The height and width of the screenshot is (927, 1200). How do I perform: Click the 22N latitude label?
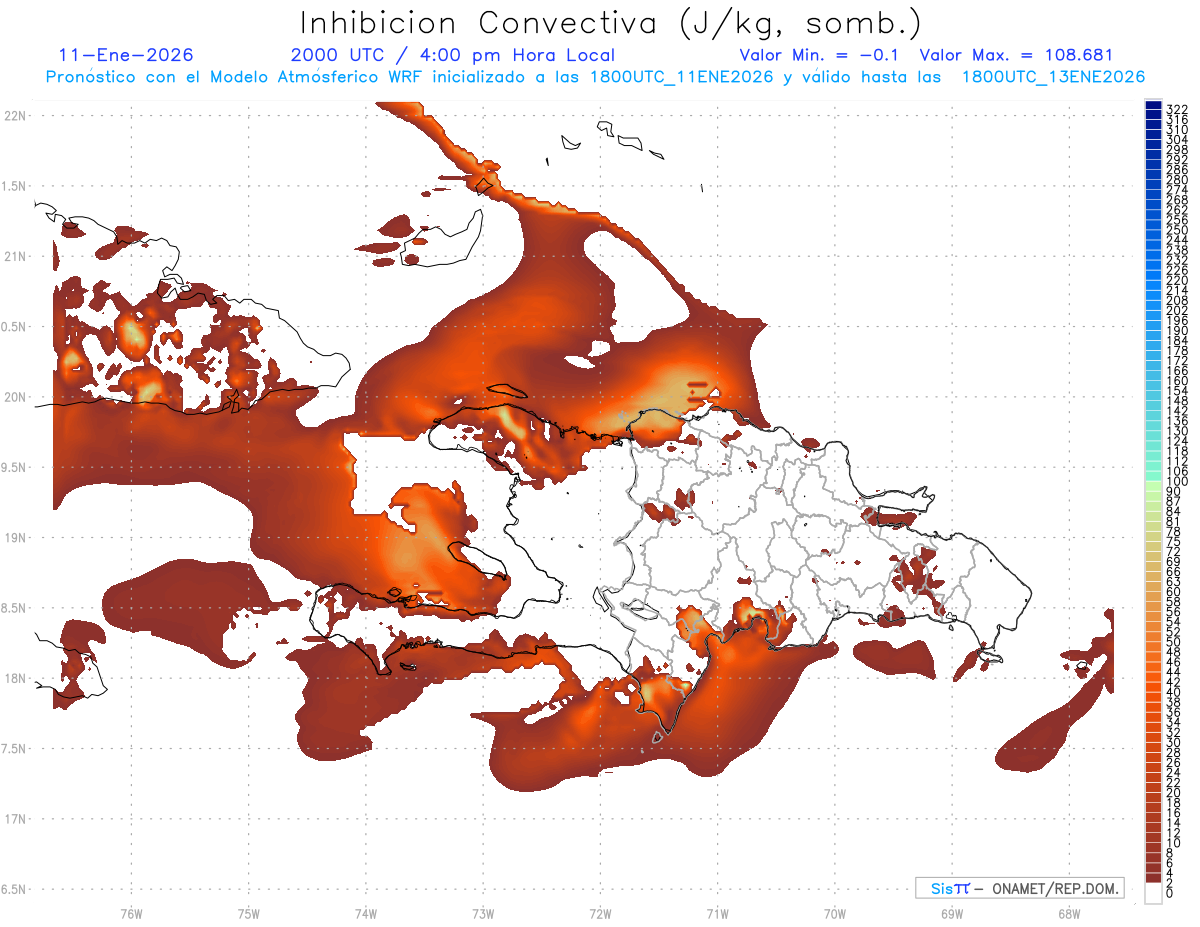click(x=16, y=116)
